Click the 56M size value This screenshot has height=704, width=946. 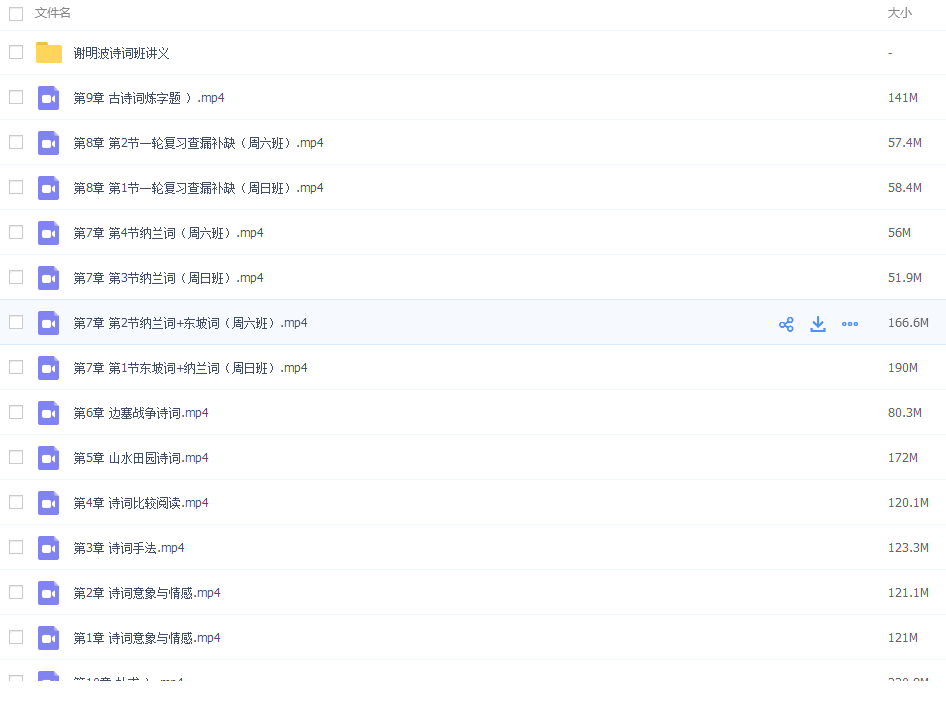(900, 233)
